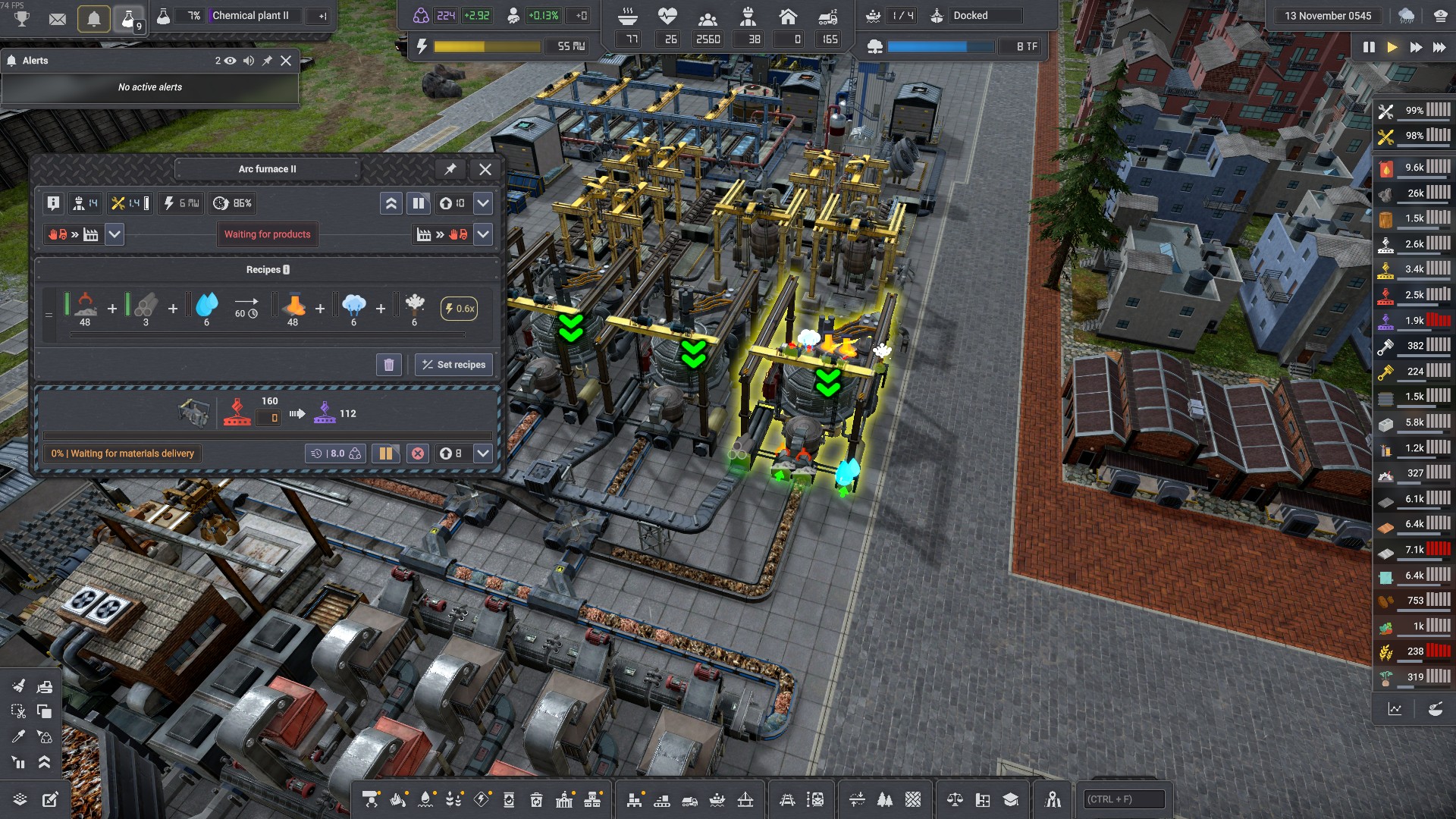Open the statistics graph icon
Viewport: 1456px width, 819px height.
coord(1395,710)
